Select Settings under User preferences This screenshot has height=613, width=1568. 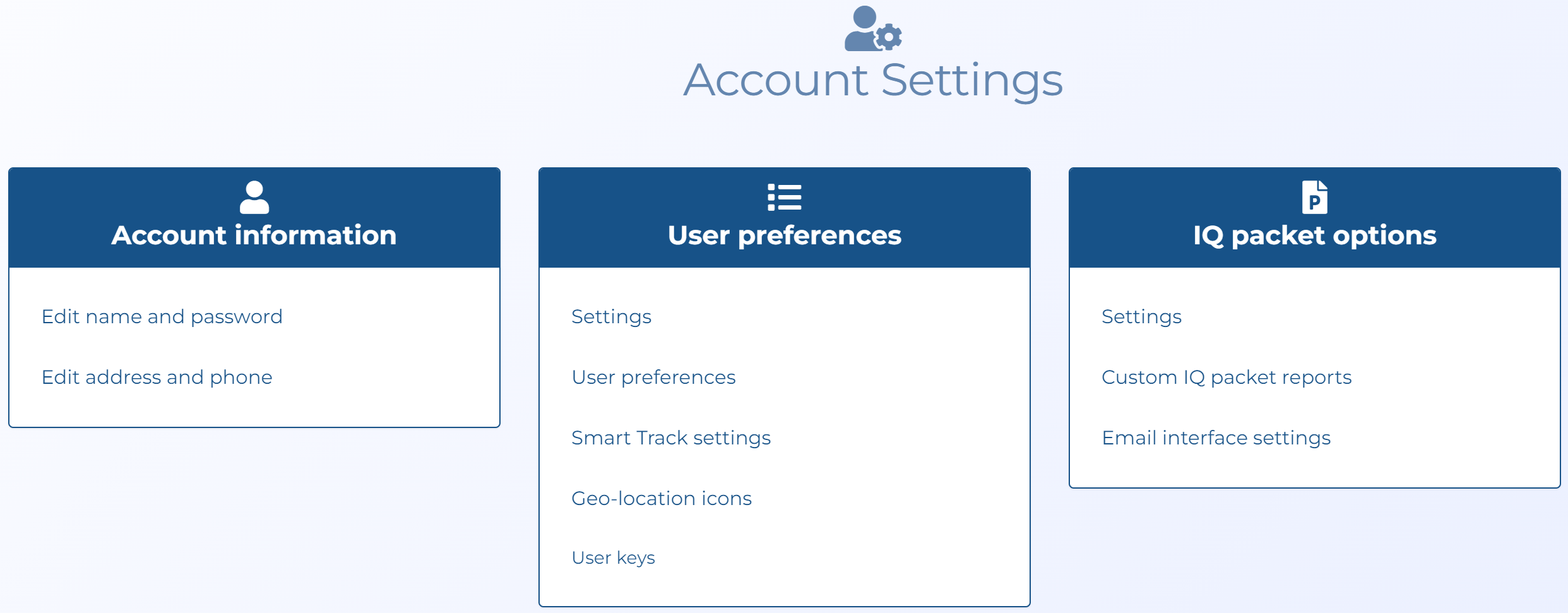(611, 316)
